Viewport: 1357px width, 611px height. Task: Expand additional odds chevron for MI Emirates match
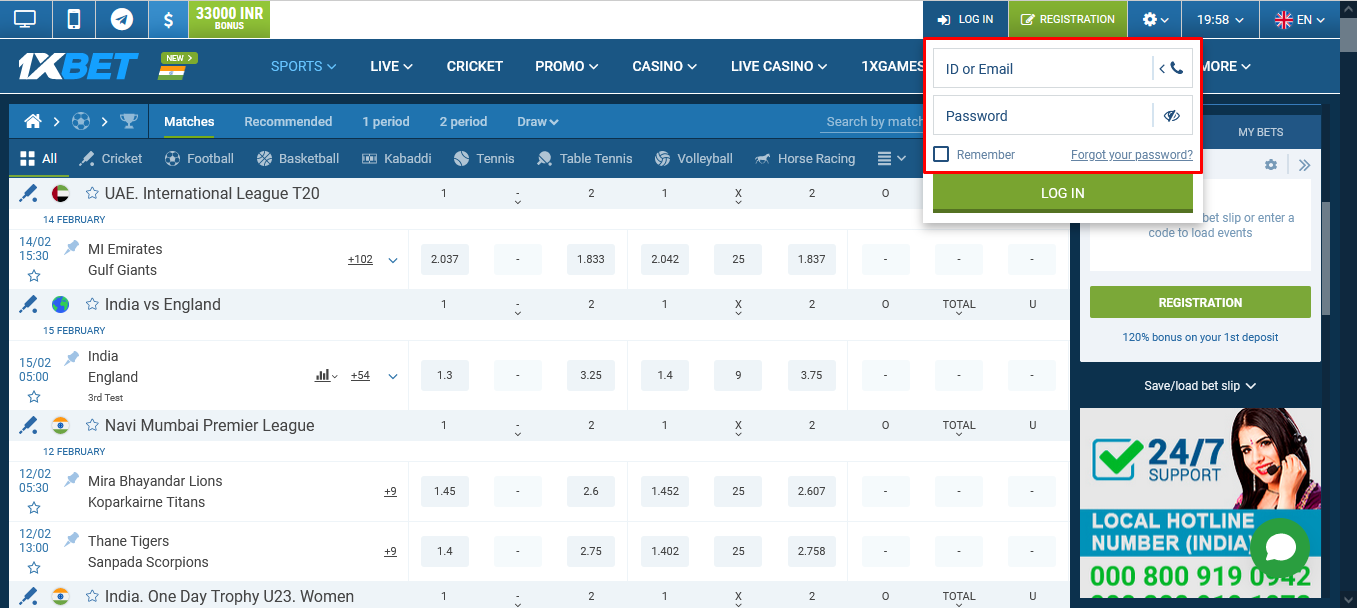(x=392, y=258)
